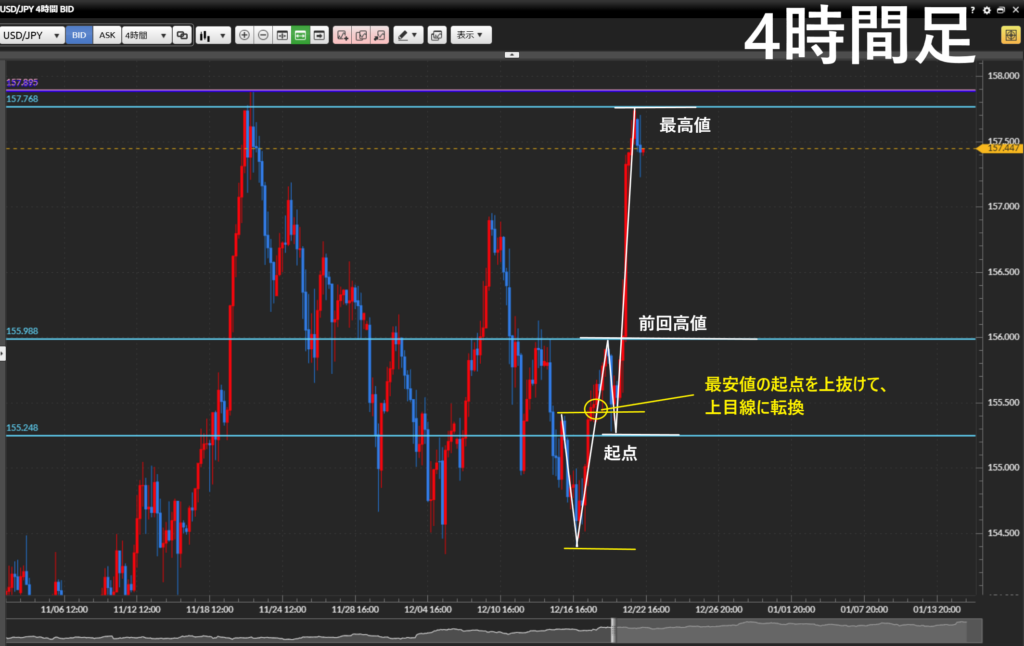Click the overview navigator handle at bottom

(615, 631)
